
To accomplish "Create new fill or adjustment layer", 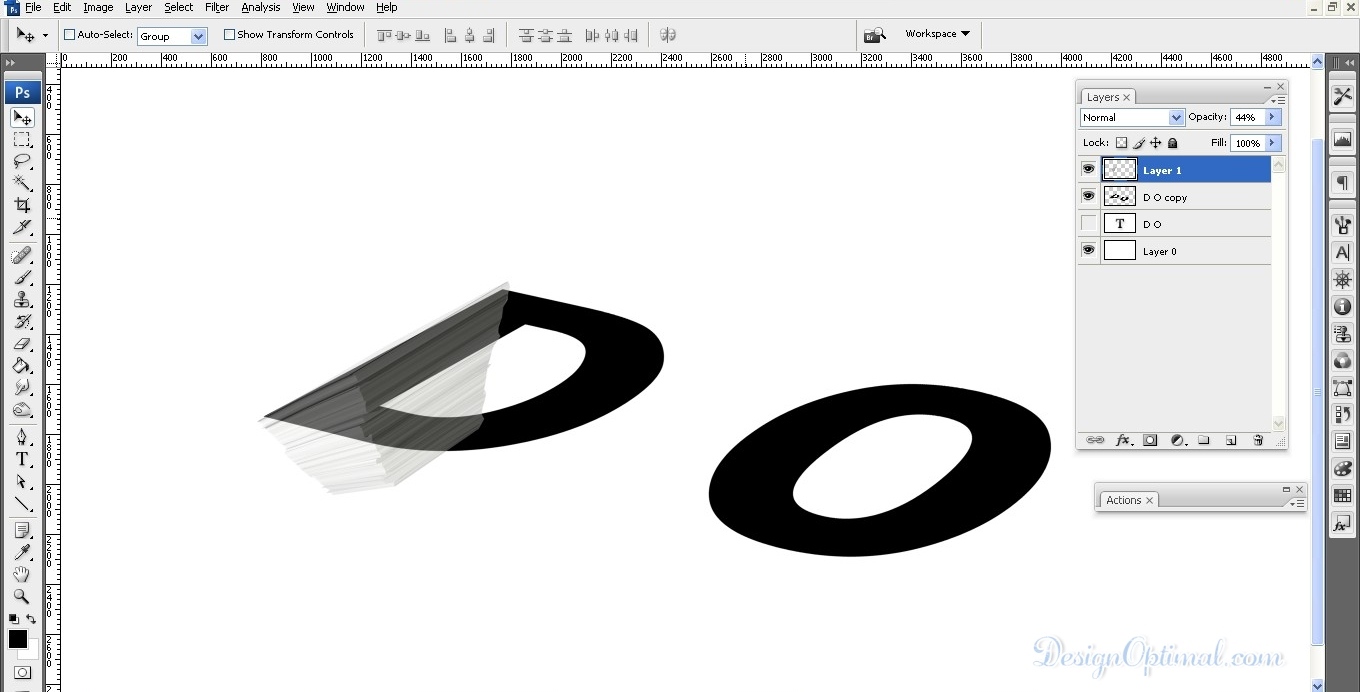I will click(x=1178, y=440).
